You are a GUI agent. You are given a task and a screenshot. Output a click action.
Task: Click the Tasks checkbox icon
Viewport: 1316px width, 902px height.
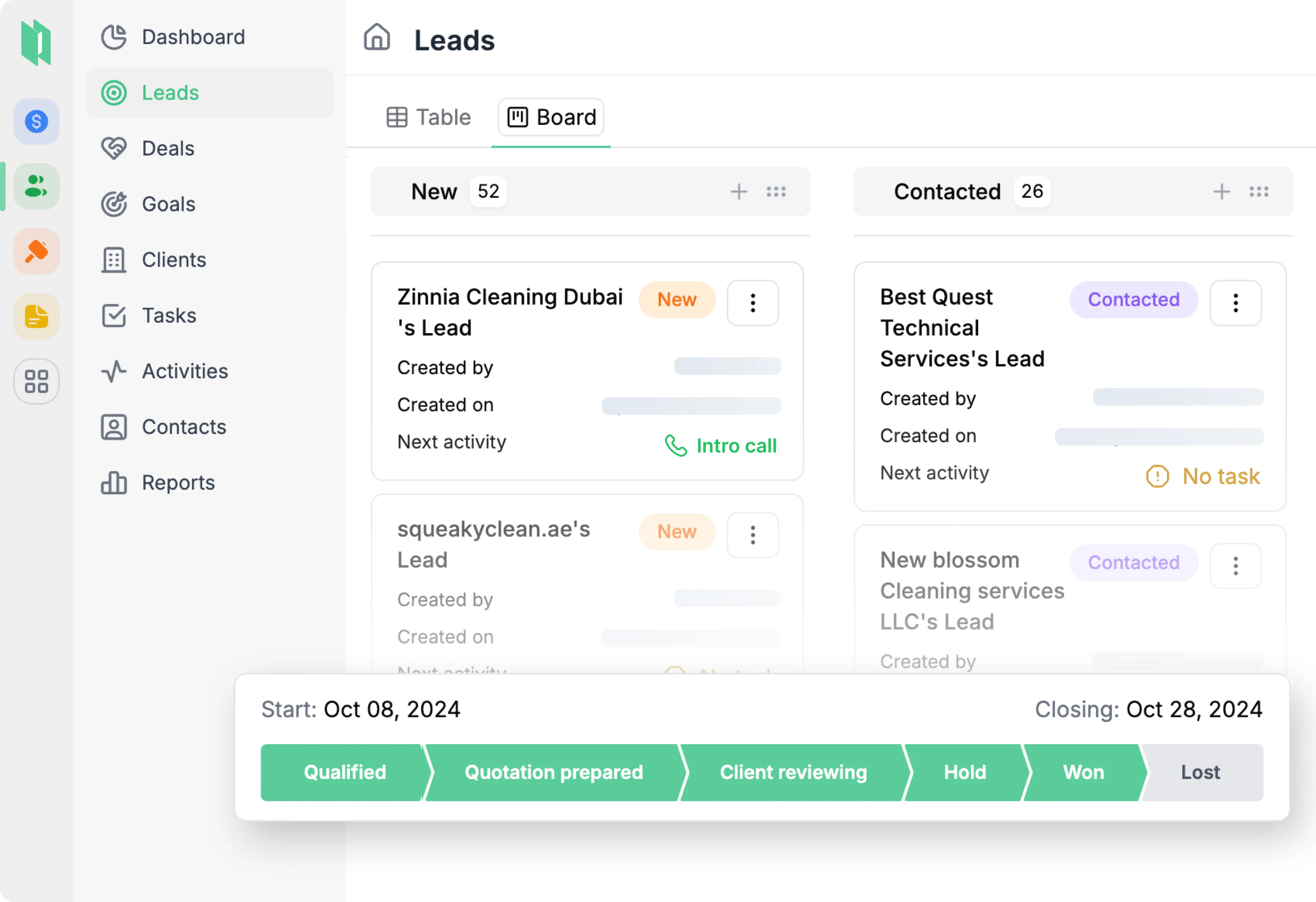point(114,316)
